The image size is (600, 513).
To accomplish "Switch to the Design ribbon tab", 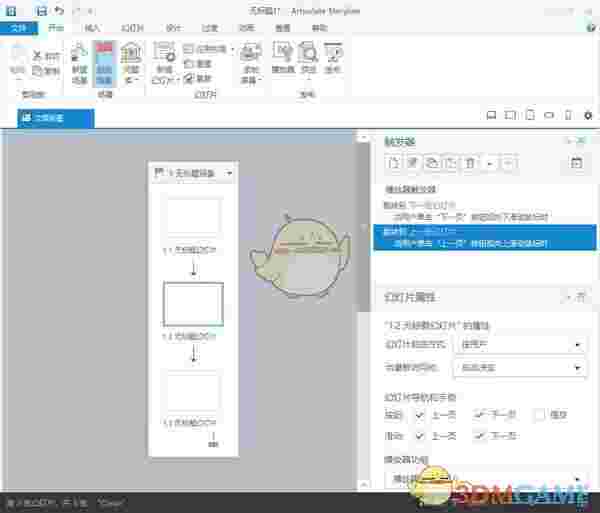I will tap(173, 28).
